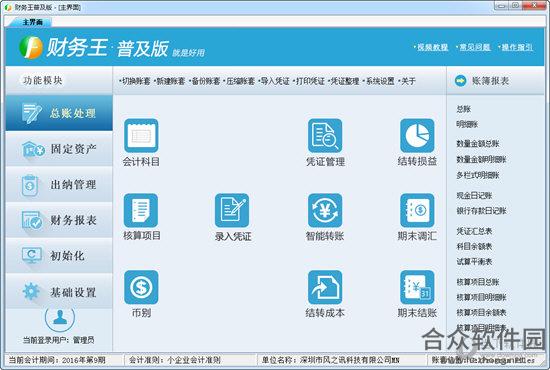Click 压缩账套 in the toolbar
Screen dimensions: 550x370
240,81
